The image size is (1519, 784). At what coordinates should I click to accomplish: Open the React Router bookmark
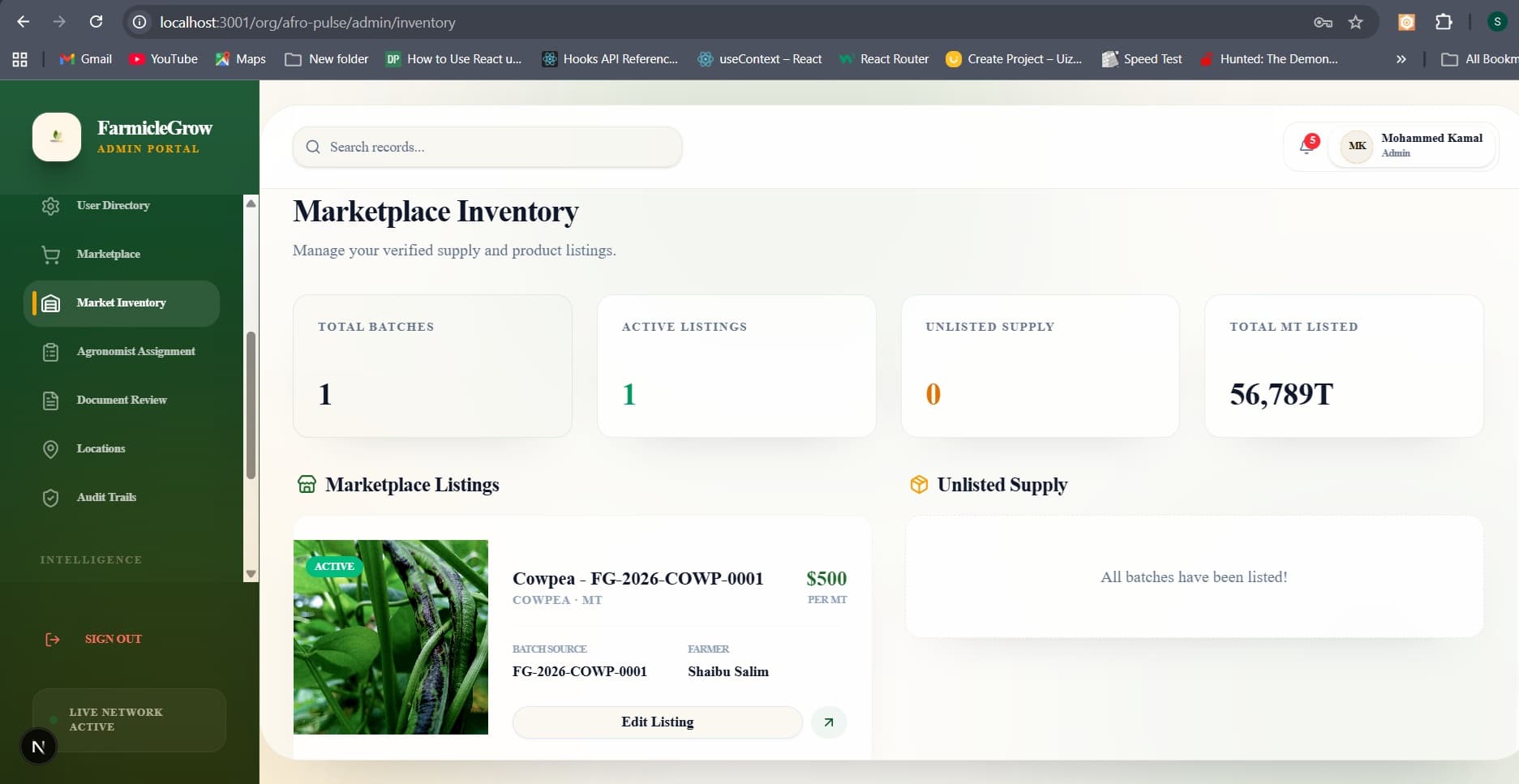point(884,59)
